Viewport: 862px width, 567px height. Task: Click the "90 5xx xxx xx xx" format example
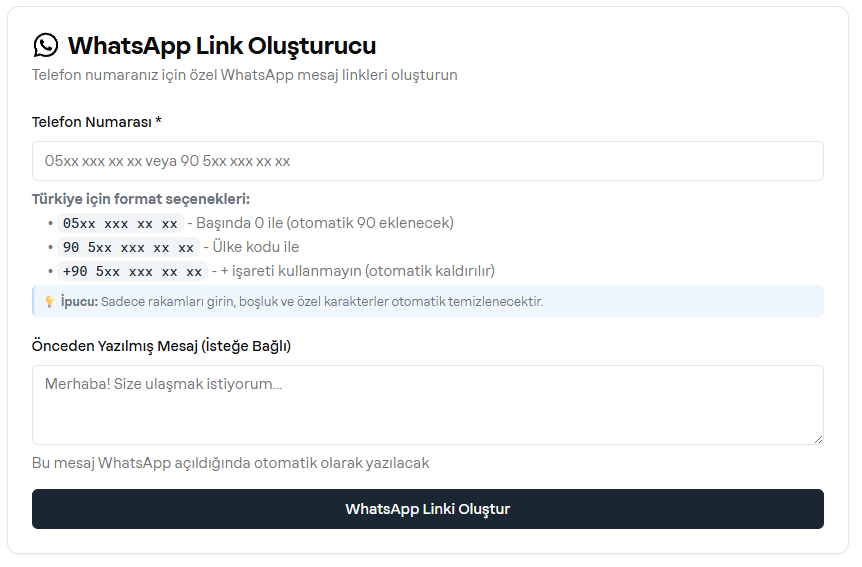(128, 247)
